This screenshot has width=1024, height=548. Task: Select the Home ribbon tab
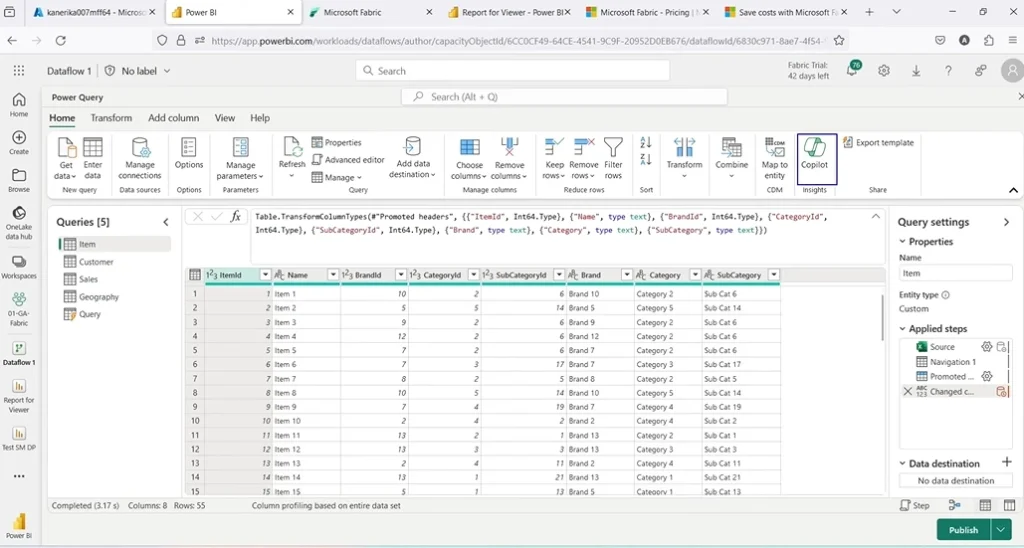click(62, 118)
